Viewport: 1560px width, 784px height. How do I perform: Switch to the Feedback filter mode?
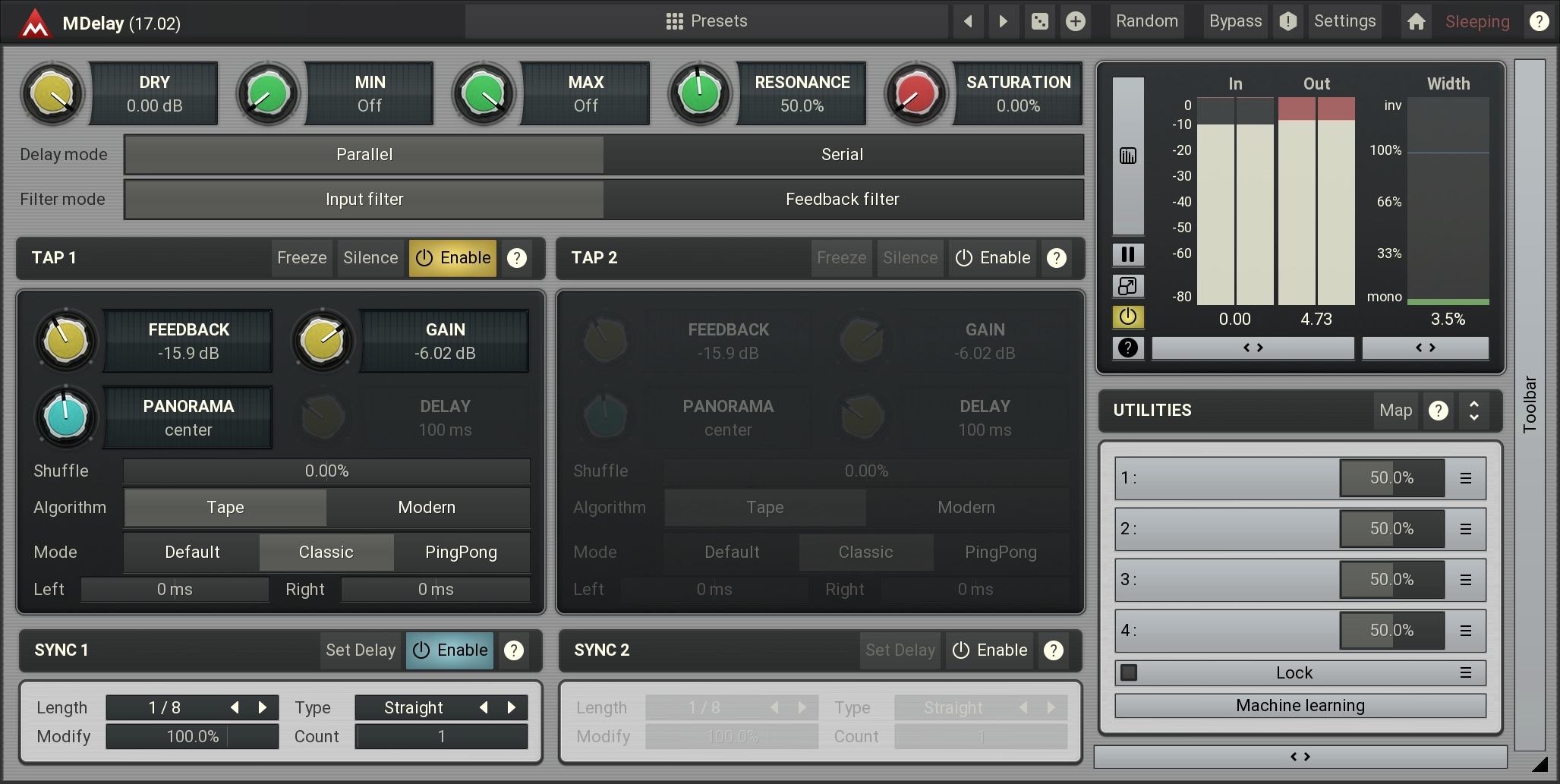pyautogui.click(x=842, y=200)
